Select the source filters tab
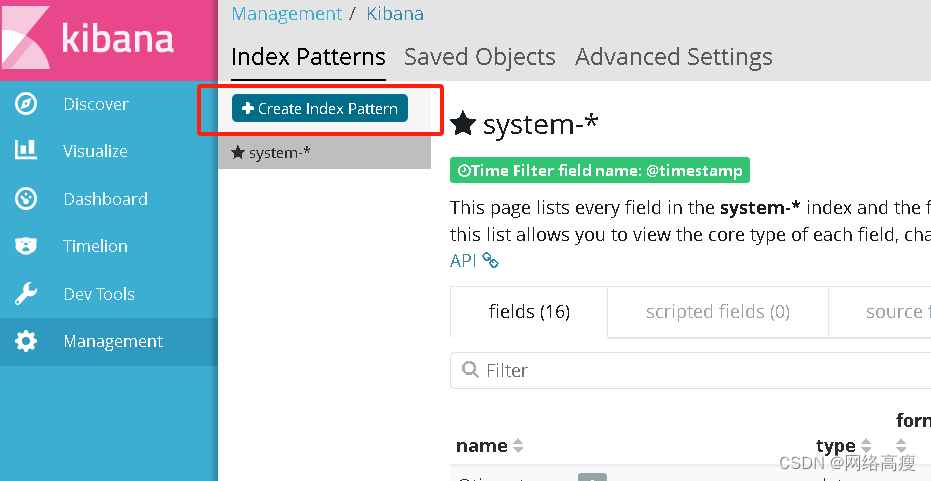Image resolution: width=931 pixels, height=481 pixels. tap(880, 312)
